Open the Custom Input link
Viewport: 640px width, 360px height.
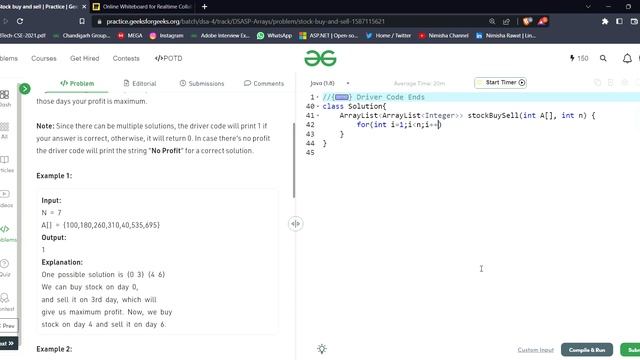point(536,350)
